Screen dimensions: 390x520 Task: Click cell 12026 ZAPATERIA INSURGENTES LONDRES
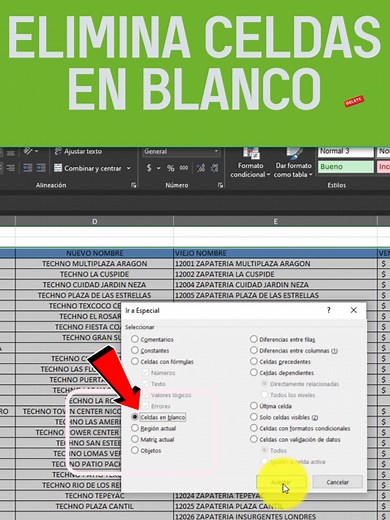point(275,516)
